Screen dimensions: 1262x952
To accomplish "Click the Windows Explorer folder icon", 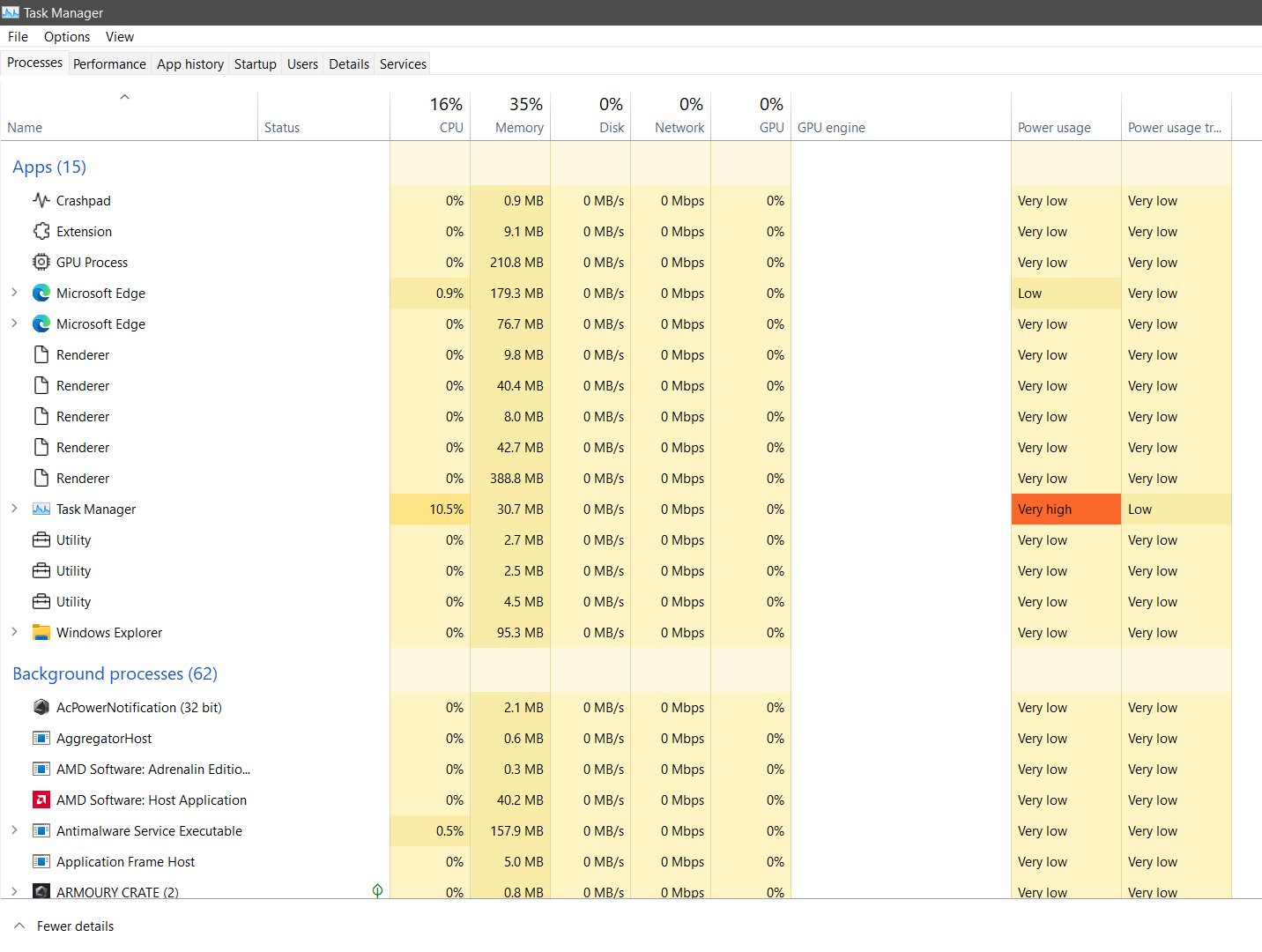I will pyautogui.click(x=41, y=632).
